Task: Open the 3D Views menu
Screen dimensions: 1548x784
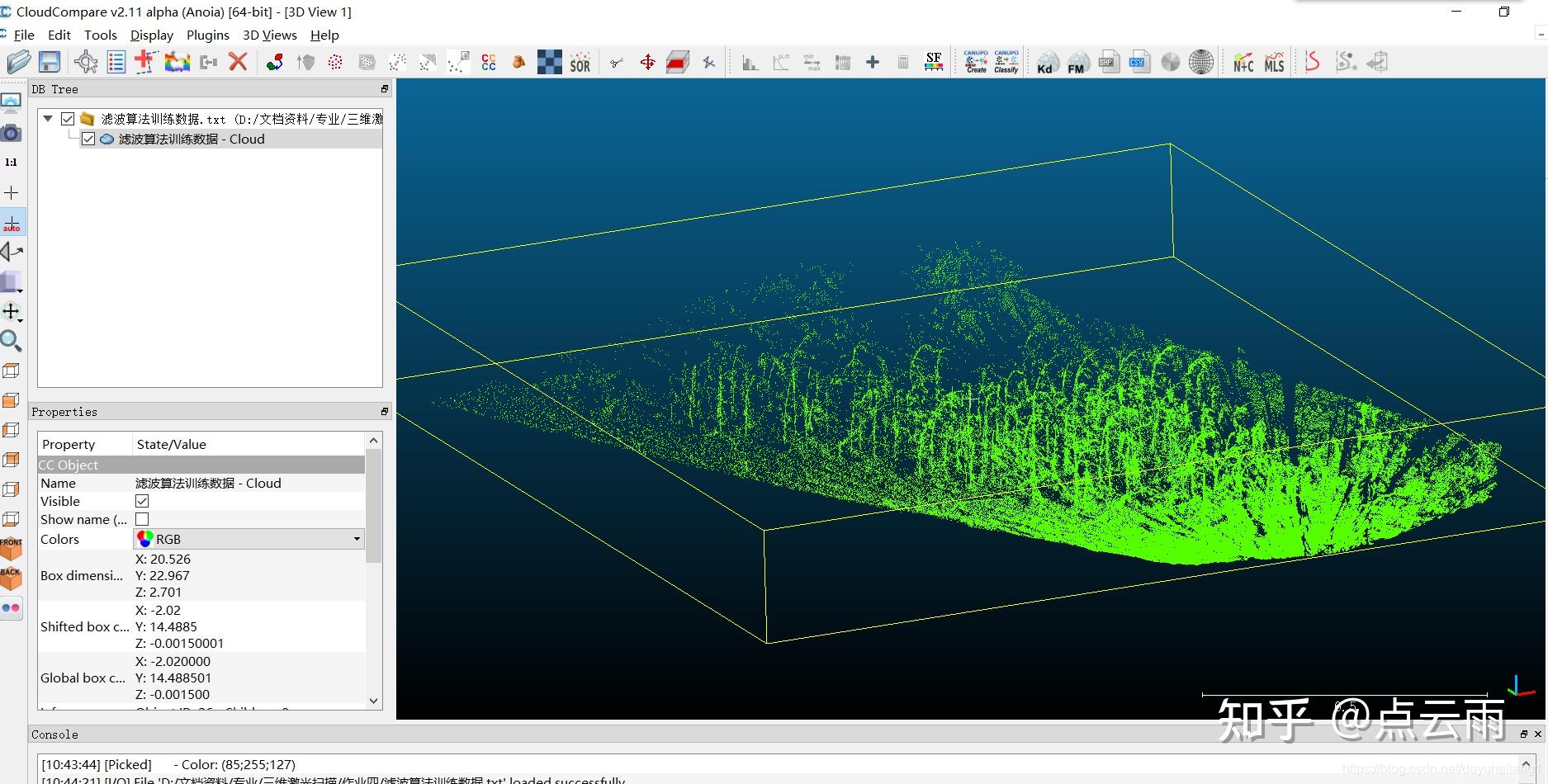Action: click(x=269, y=35)
